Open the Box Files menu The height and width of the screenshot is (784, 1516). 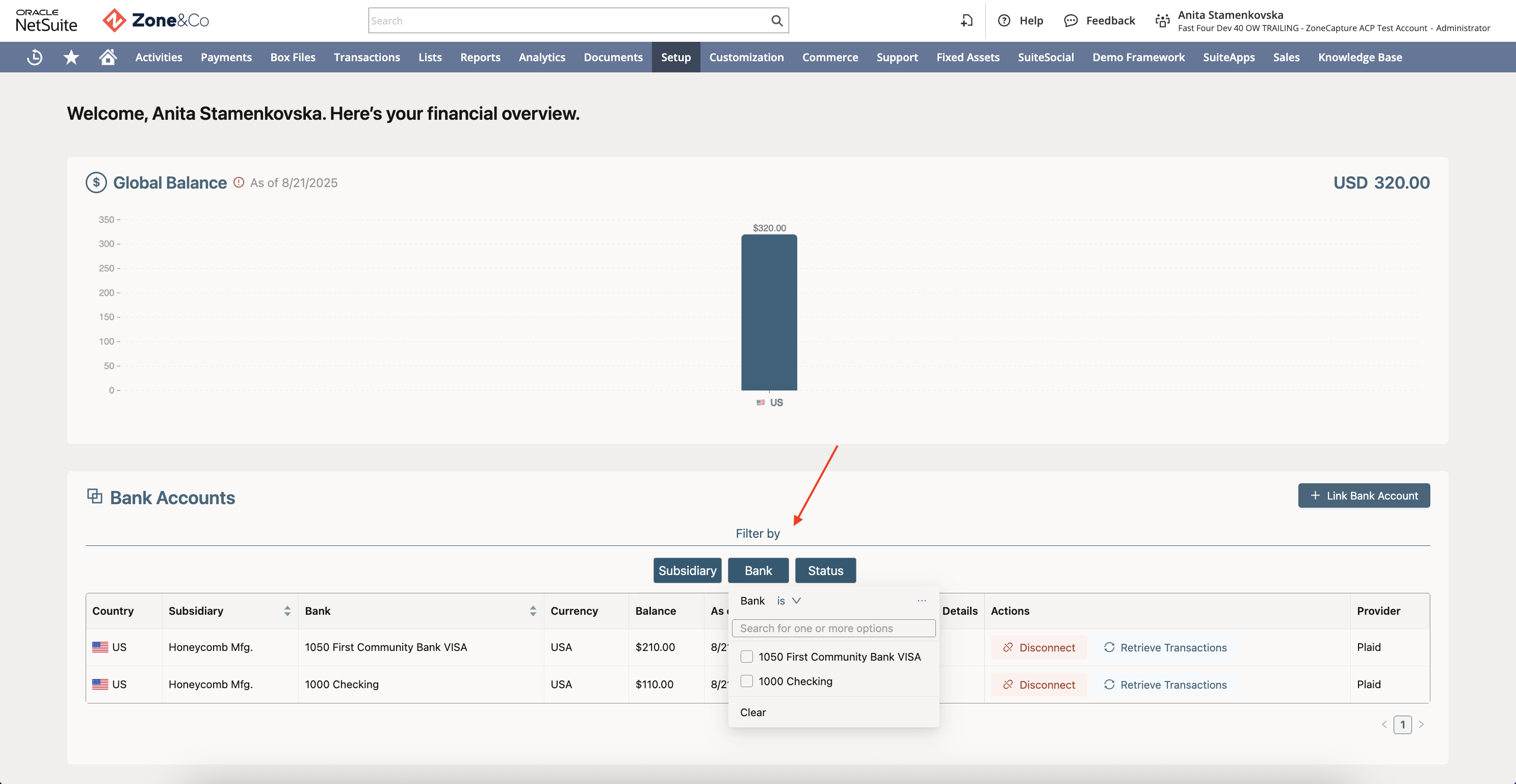pos(293,57)
